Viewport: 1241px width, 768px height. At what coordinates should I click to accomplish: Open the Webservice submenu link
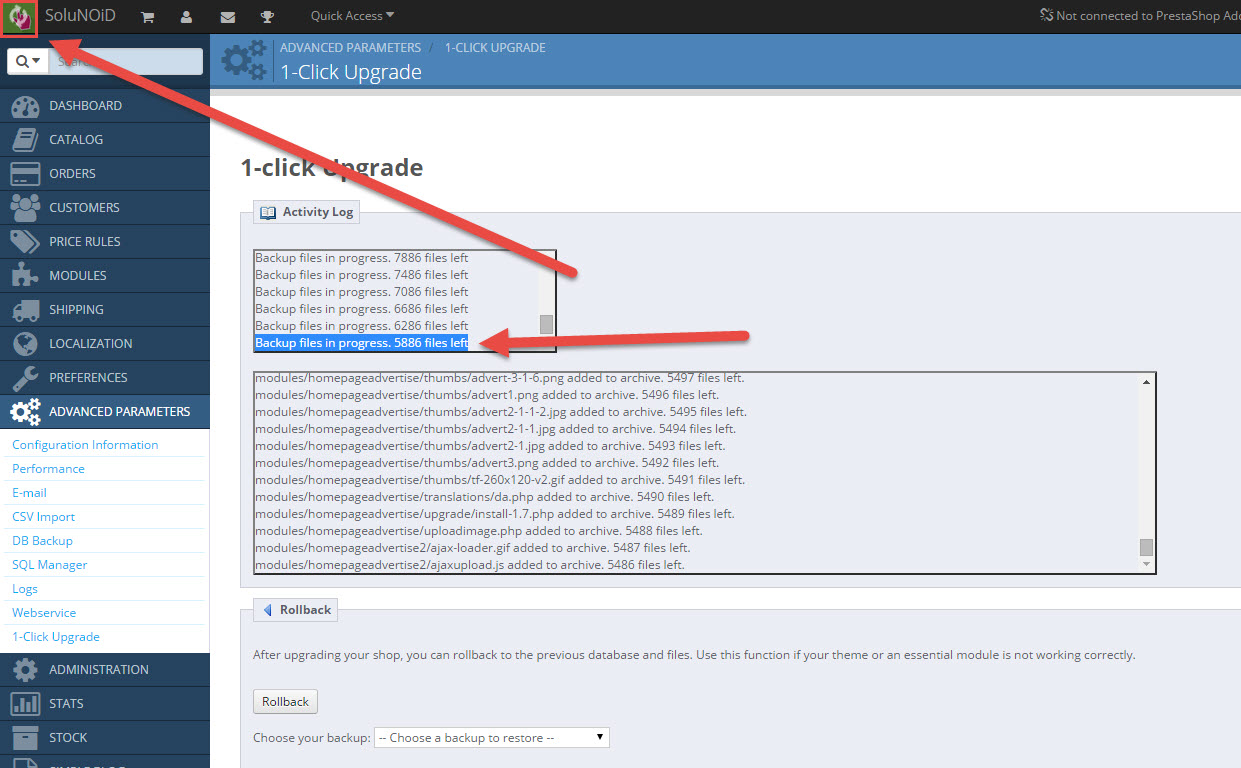44,613
